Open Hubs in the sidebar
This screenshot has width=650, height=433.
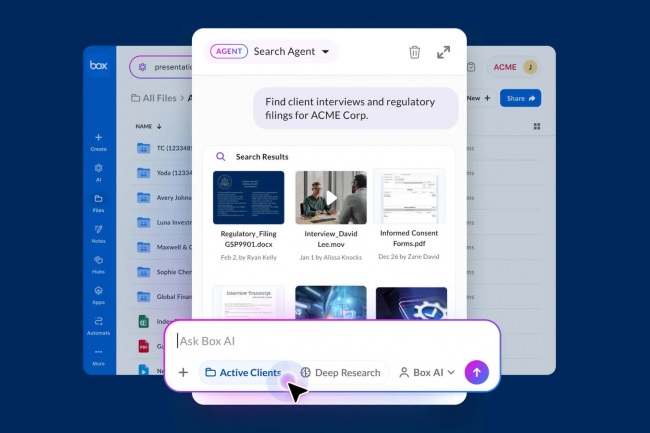(x=98, y=264)
